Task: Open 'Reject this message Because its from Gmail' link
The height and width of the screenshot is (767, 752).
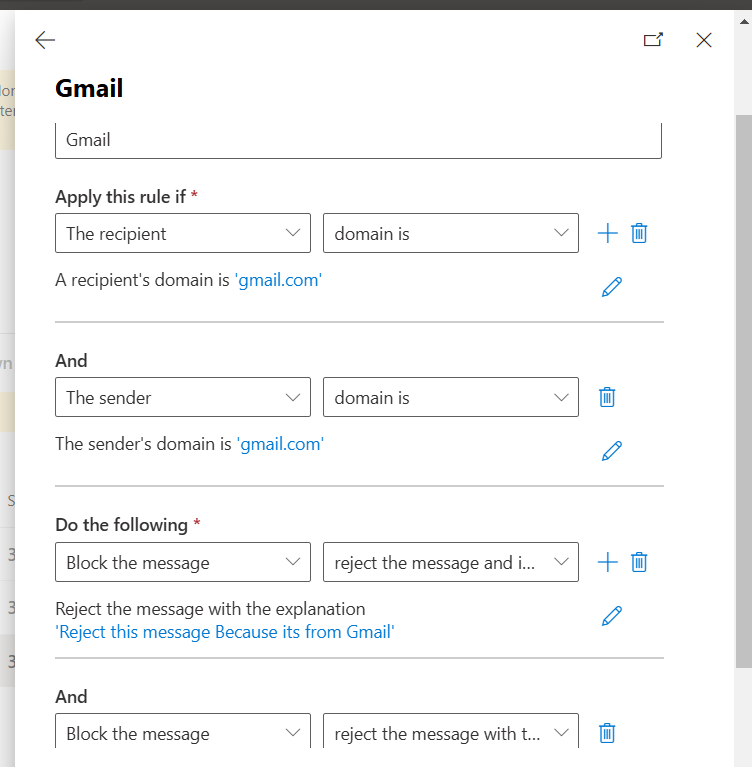Action: coord(225,632)
